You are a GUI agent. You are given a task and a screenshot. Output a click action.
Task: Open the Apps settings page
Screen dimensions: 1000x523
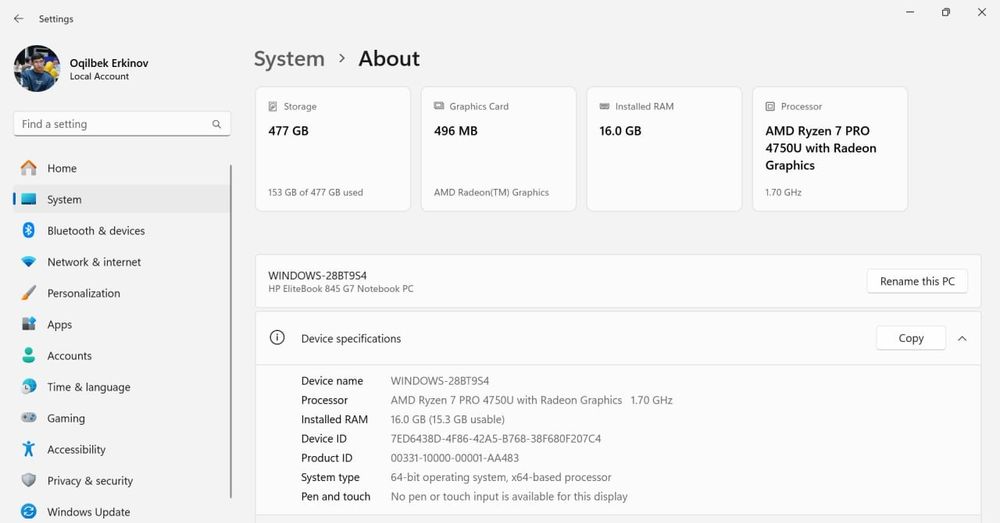(x=121, y=324)
